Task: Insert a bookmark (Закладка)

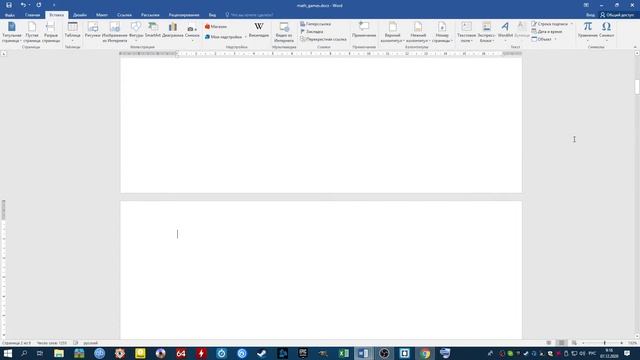Action: 312,31
